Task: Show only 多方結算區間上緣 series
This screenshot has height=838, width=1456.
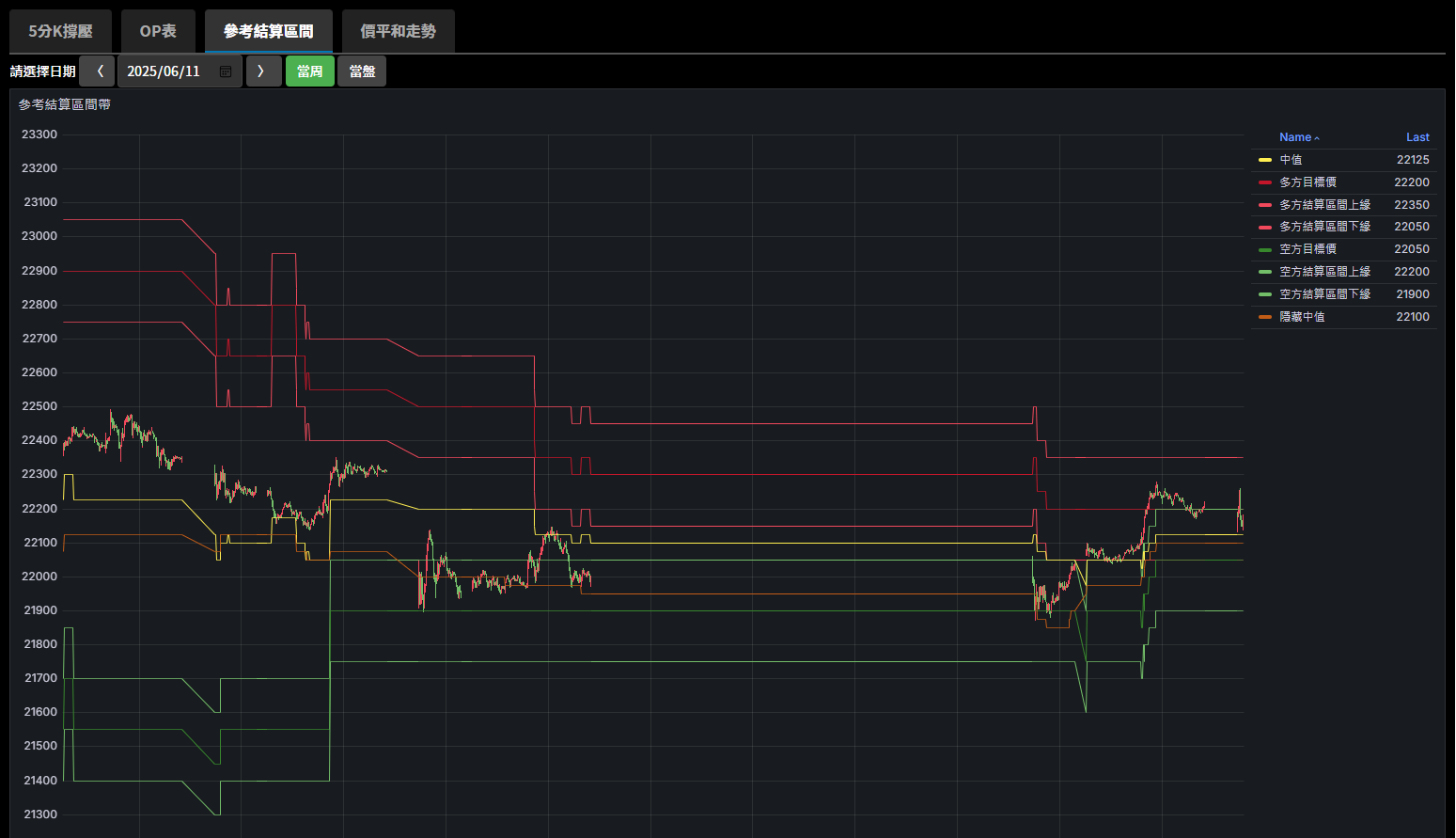Action: pyautogui.click(x=1324, y=205)
